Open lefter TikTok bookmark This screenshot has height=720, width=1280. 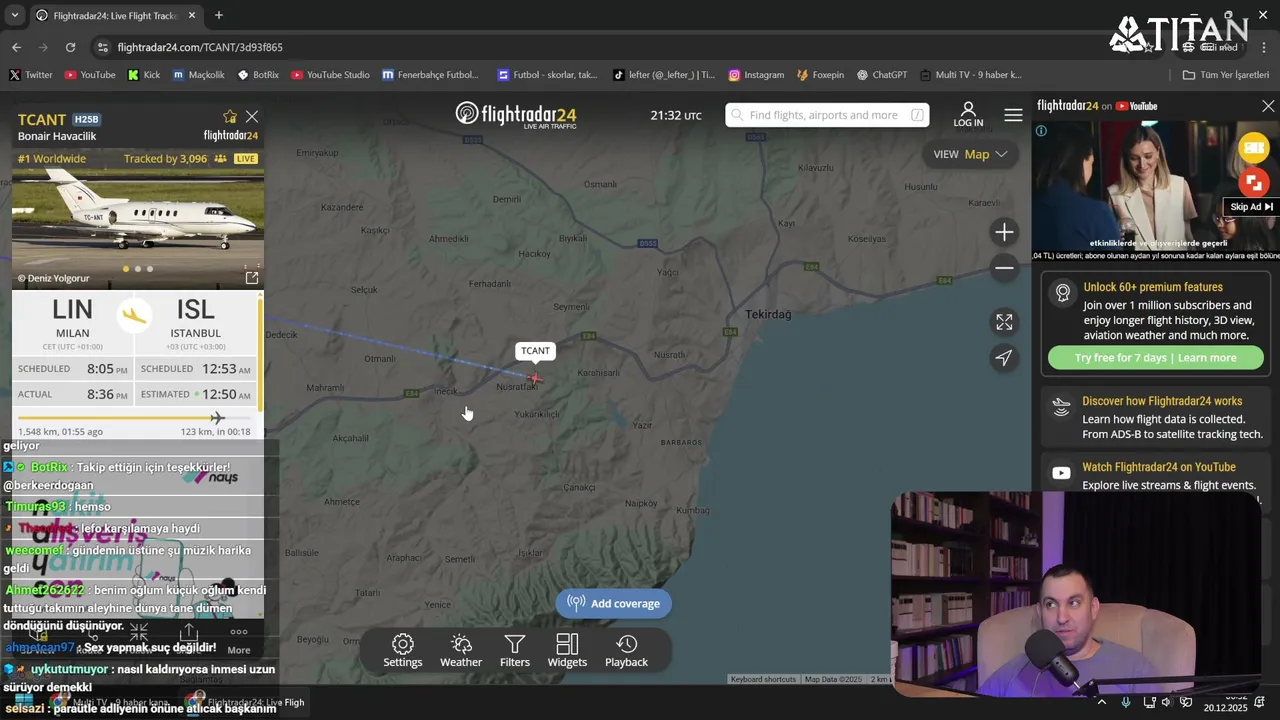click(665, 75)
